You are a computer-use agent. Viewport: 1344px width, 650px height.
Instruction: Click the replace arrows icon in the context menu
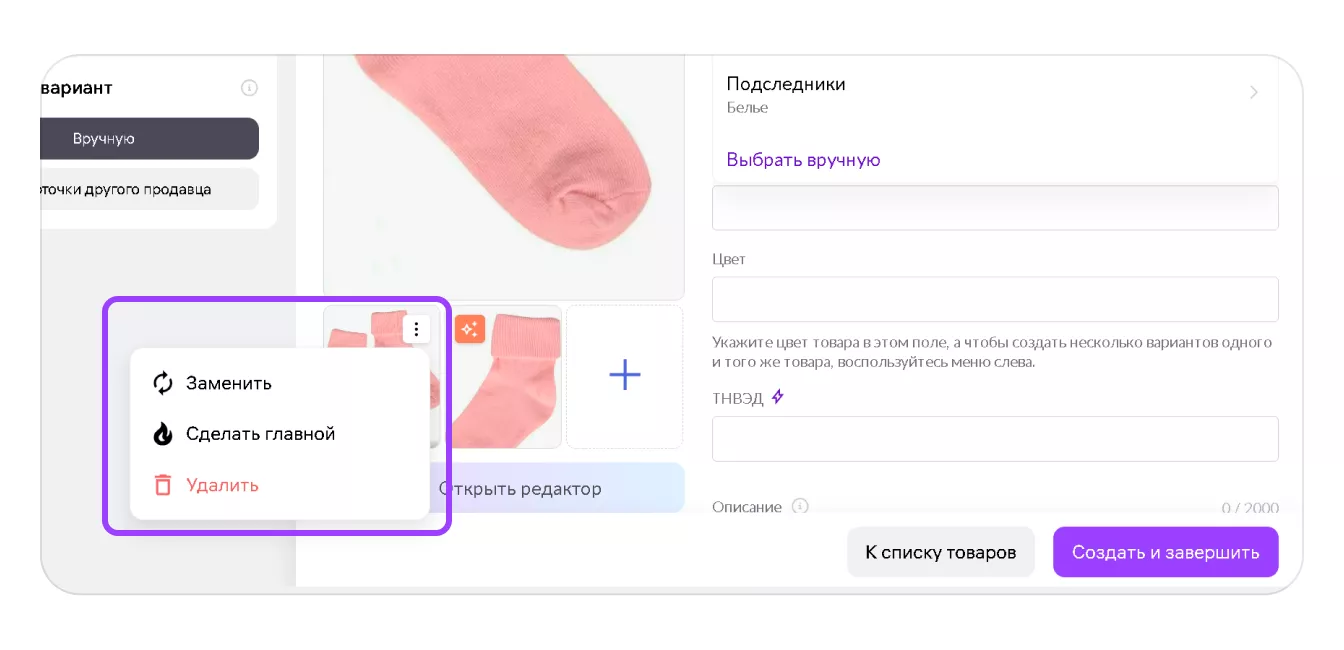pyautogui.click(x=163, y=383)
